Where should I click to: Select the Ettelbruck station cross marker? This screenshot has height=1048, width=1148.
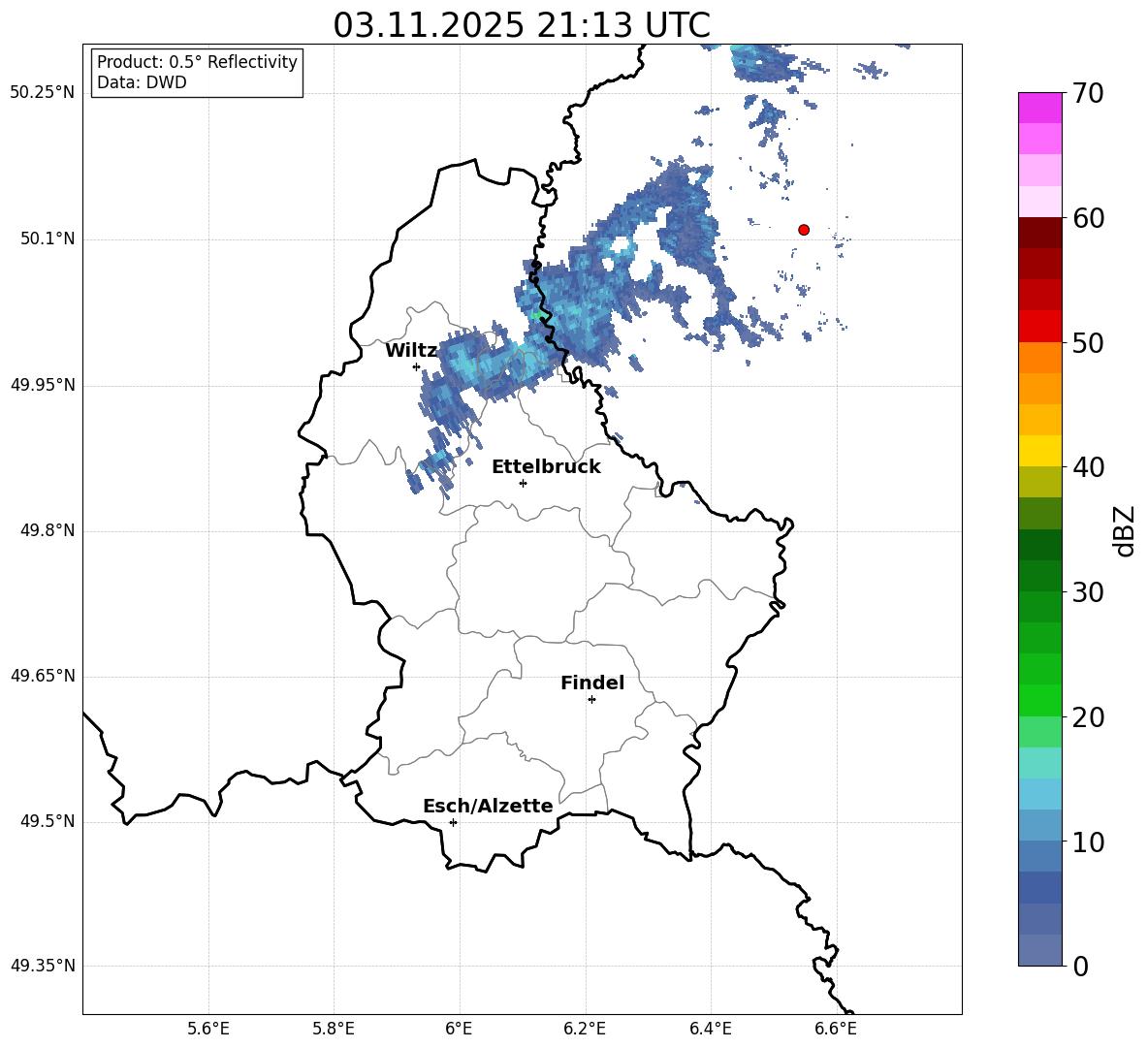pyautogui.click(x=523, y=483)
